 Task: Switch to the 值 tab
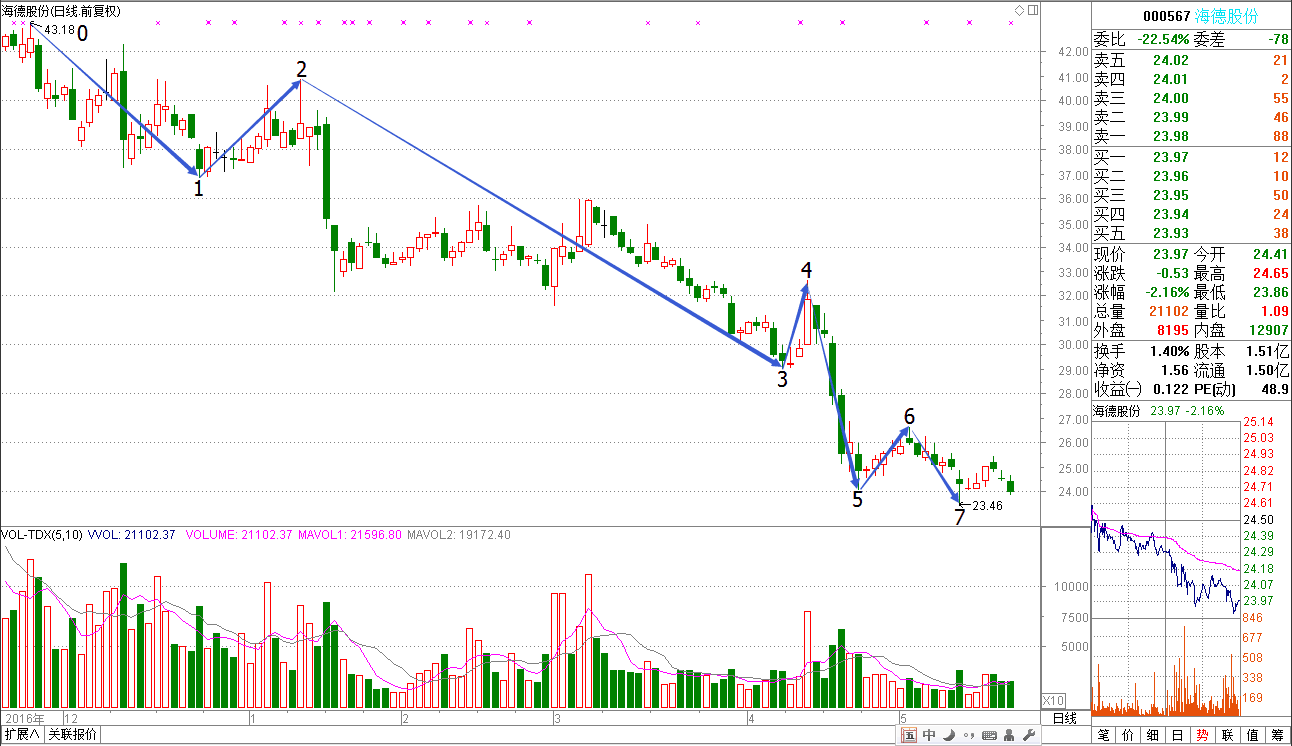pos(1251,736)
